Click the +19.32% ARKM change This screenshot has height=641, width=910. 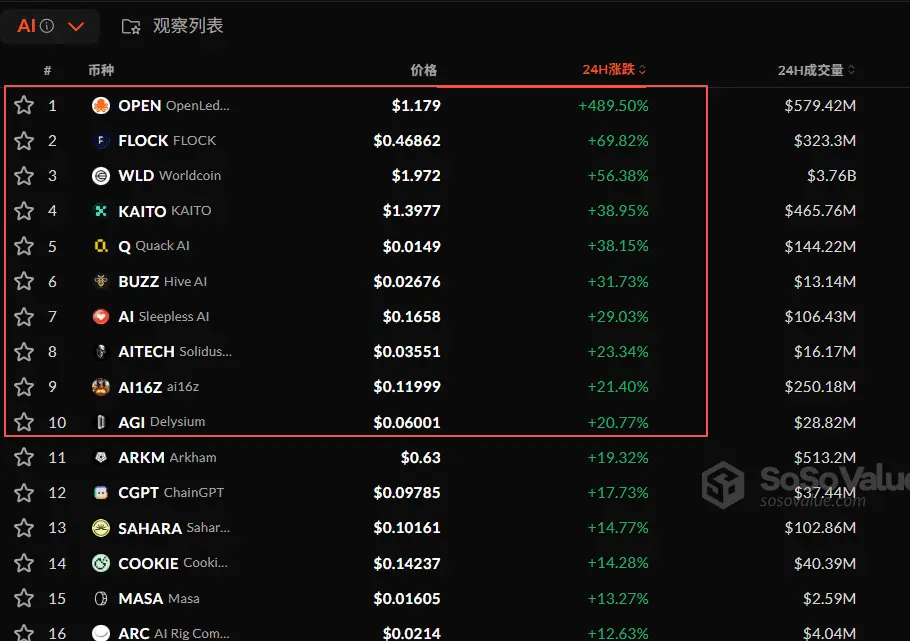coord(618,458)
